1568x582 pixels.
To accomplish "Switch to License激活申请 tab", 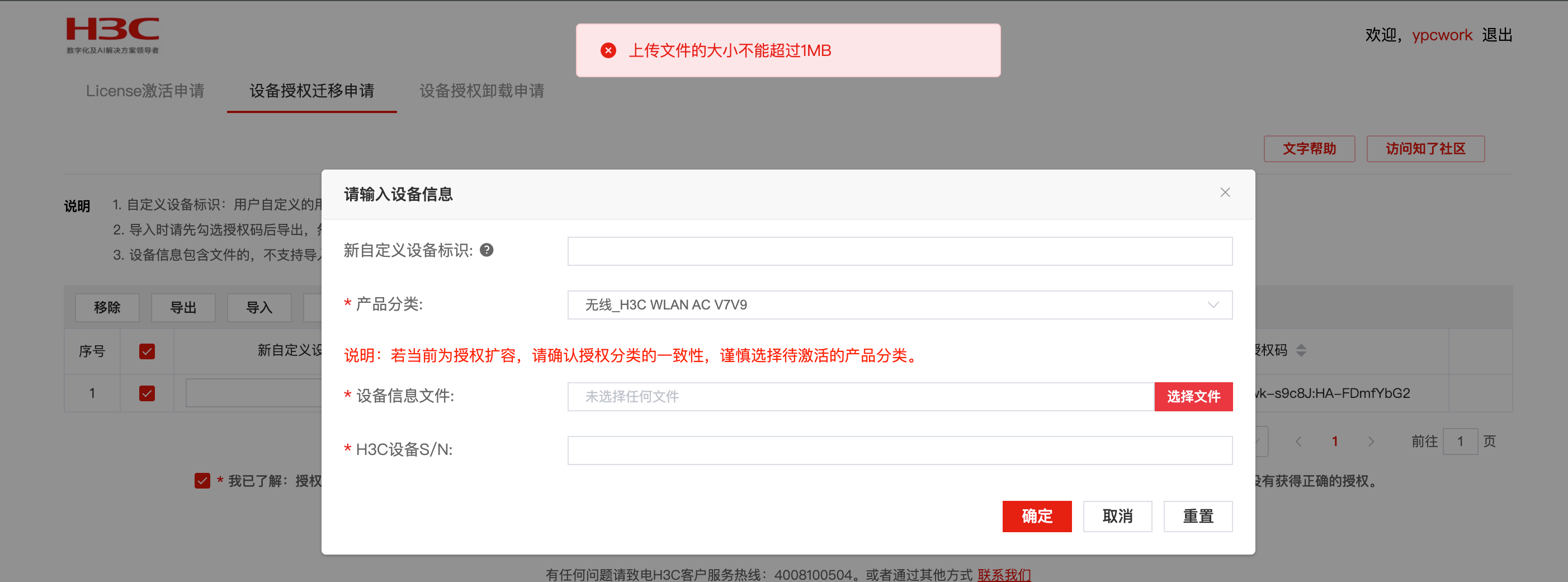I will (x=145, y=91).
